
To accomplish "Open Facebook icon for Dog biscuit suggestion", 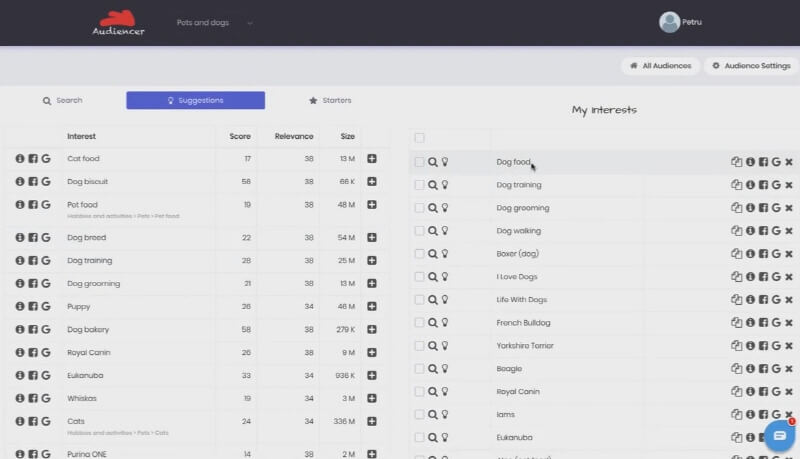I will click(33, 182).
